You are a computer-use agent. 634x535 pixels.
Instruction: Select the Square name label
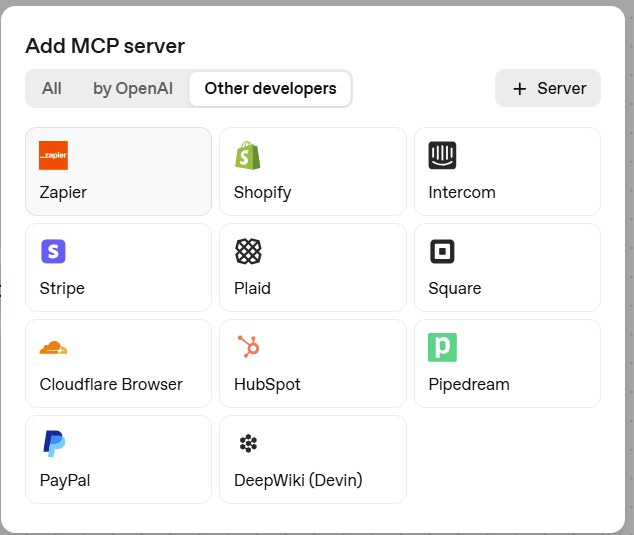(x=455, y=289)
